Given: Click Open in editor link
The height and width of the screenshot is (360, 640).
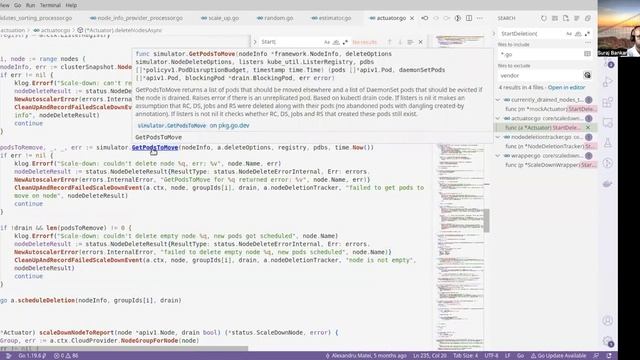Looking at the screenshot, I should click(566, 87).
